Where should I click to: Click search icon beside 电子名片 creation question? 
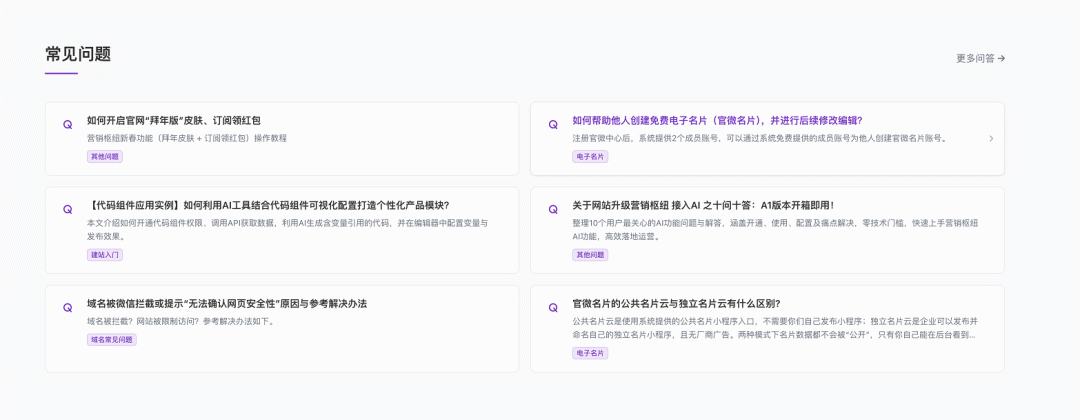coord(553,125)
